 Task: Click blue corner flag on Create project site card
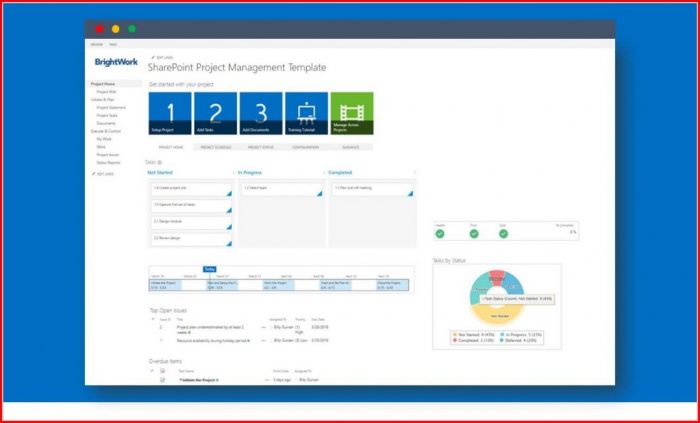click(x=229, y=193)
